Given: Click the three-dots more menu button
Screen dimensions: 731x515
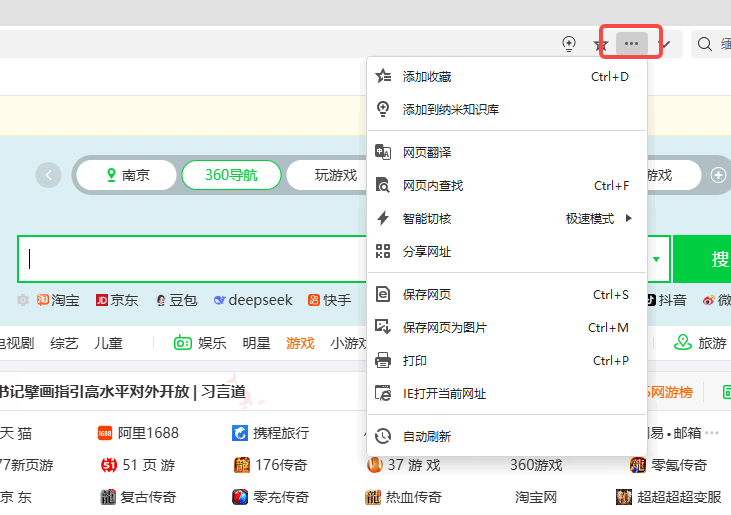Looking at the screenshot, I should tap(631, 44).
